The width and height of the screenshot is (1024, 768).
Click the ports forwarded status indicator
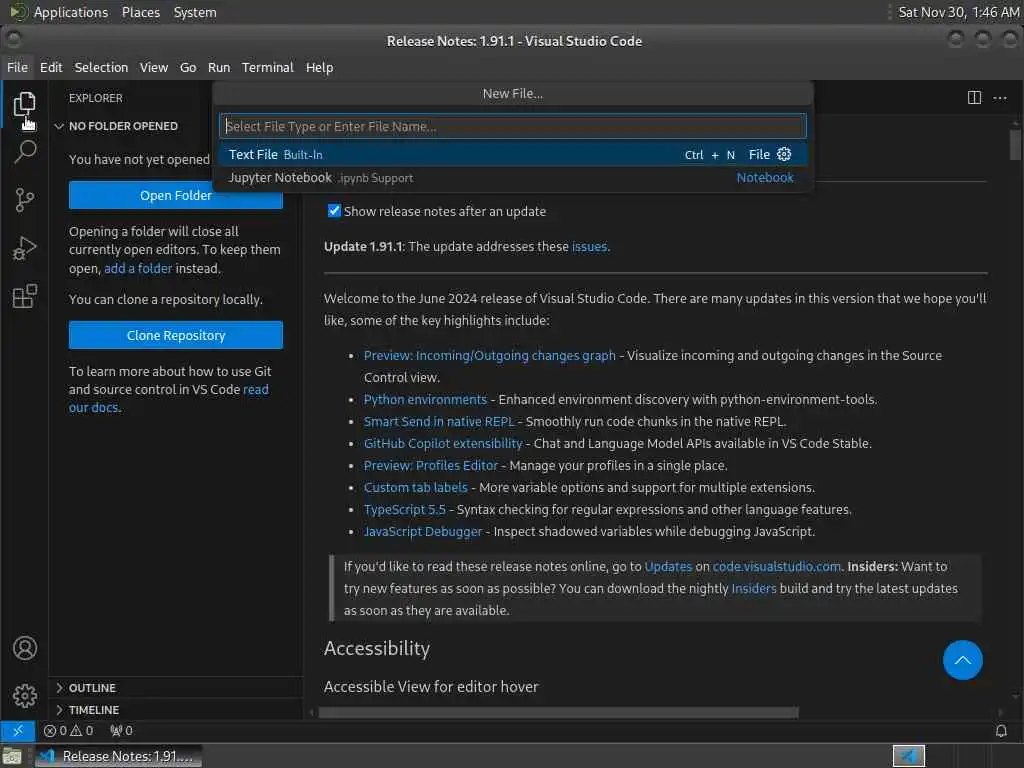pos(121,731)
